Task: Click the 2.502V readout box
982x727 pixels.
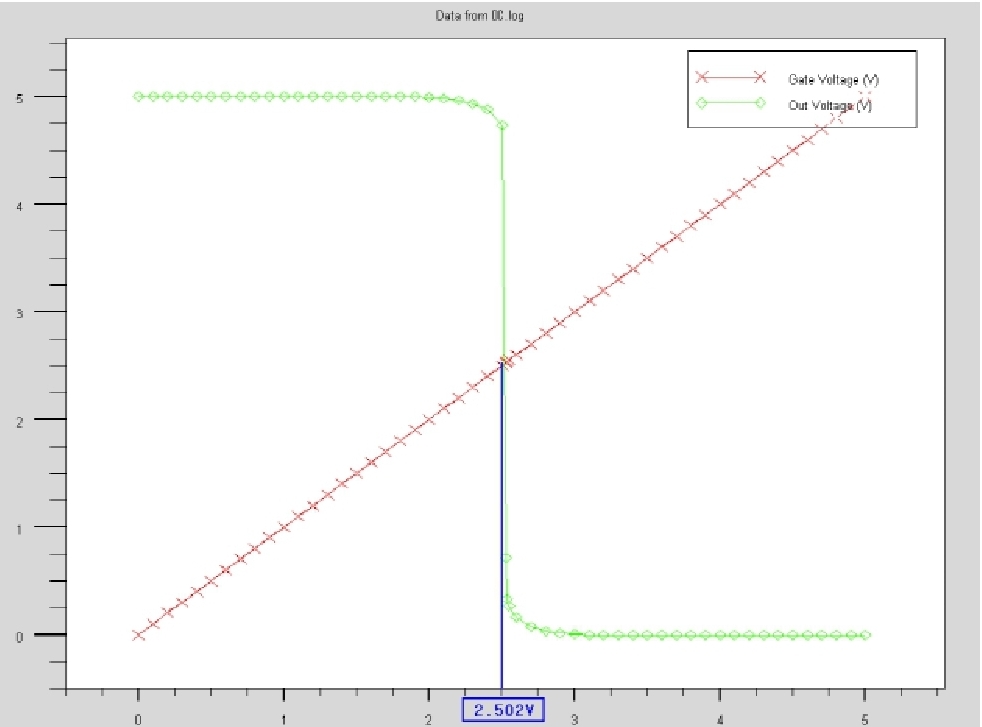Action: pyautogui.click(x=502, y=710)
